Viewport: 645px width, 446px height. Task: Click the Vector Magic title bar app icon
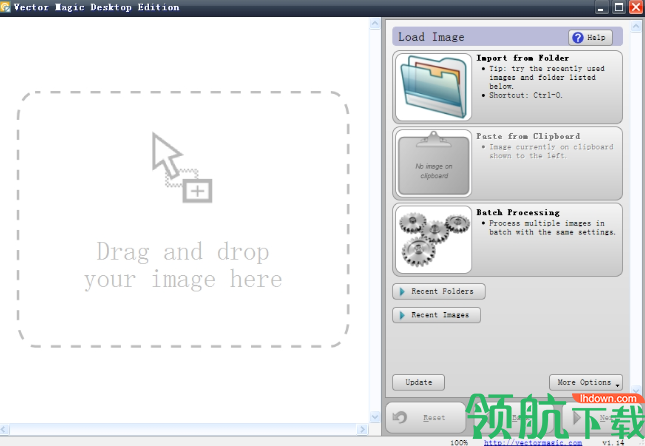[5, 7]
